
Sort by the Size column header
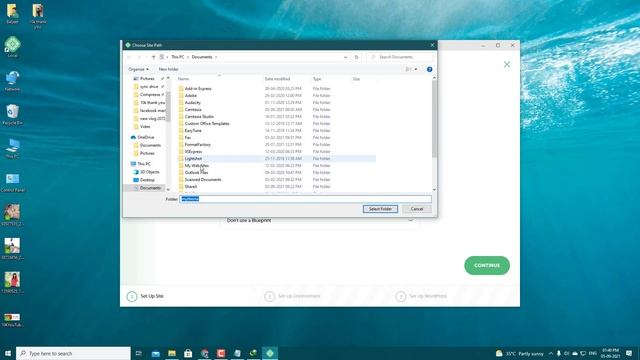356,79
